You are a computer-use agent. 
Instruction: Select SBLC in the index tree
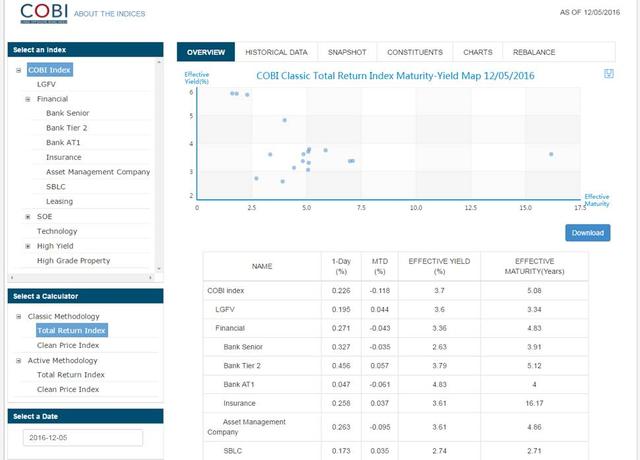pyautogui.click(x=56, y=187)
